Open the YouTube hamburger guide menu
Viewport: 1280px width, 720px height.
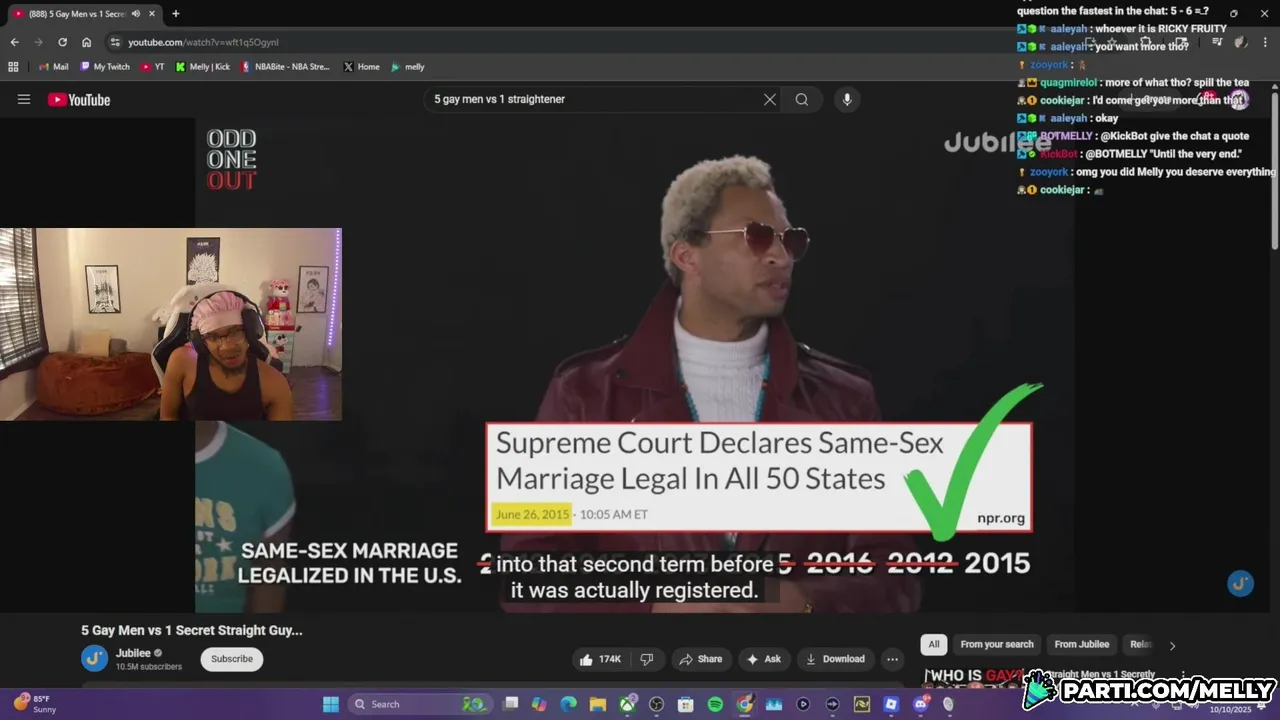[24, 100]
